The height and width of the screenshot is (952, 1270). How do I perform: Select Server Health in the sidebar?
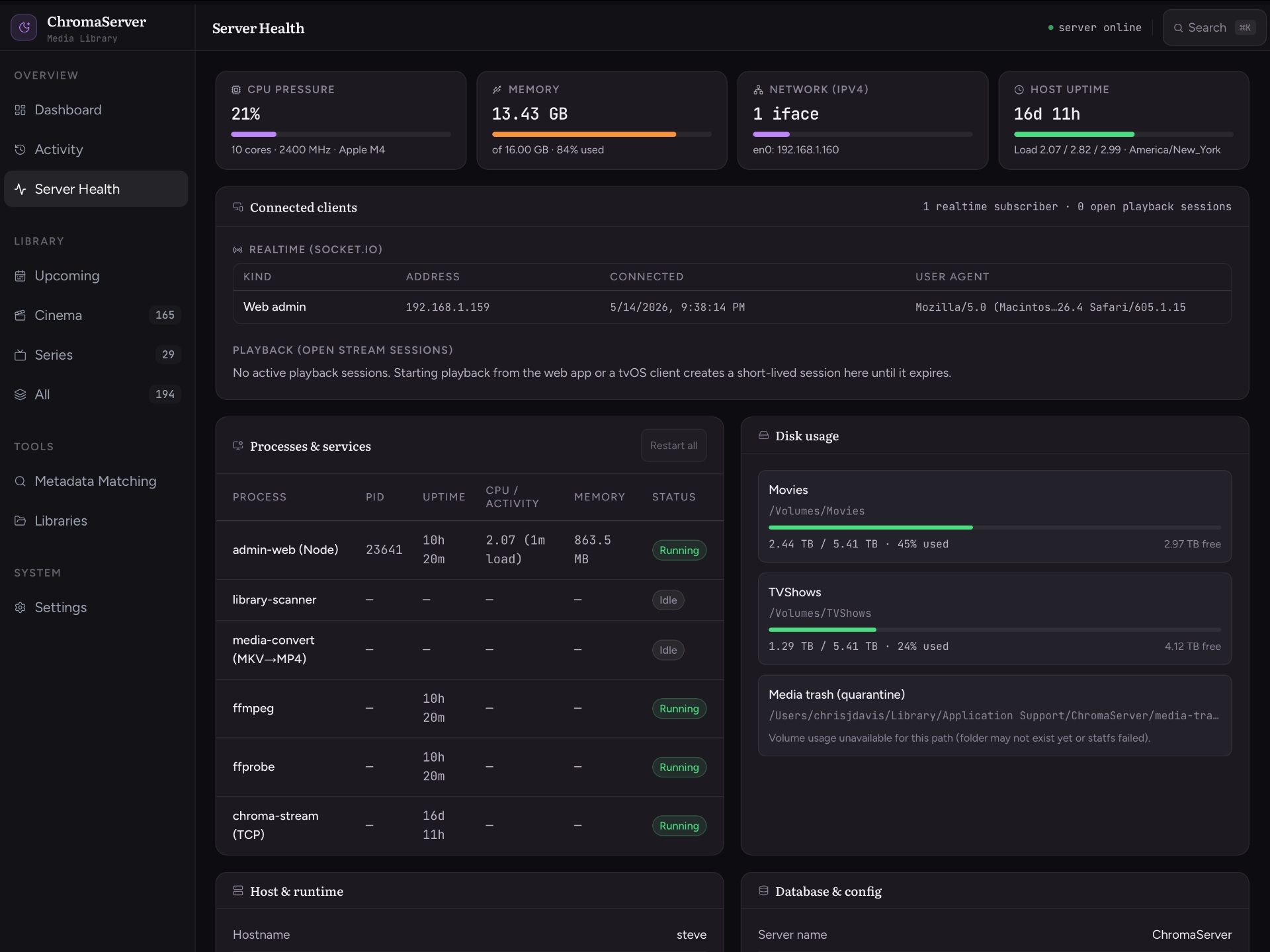[x=96, y=189]
